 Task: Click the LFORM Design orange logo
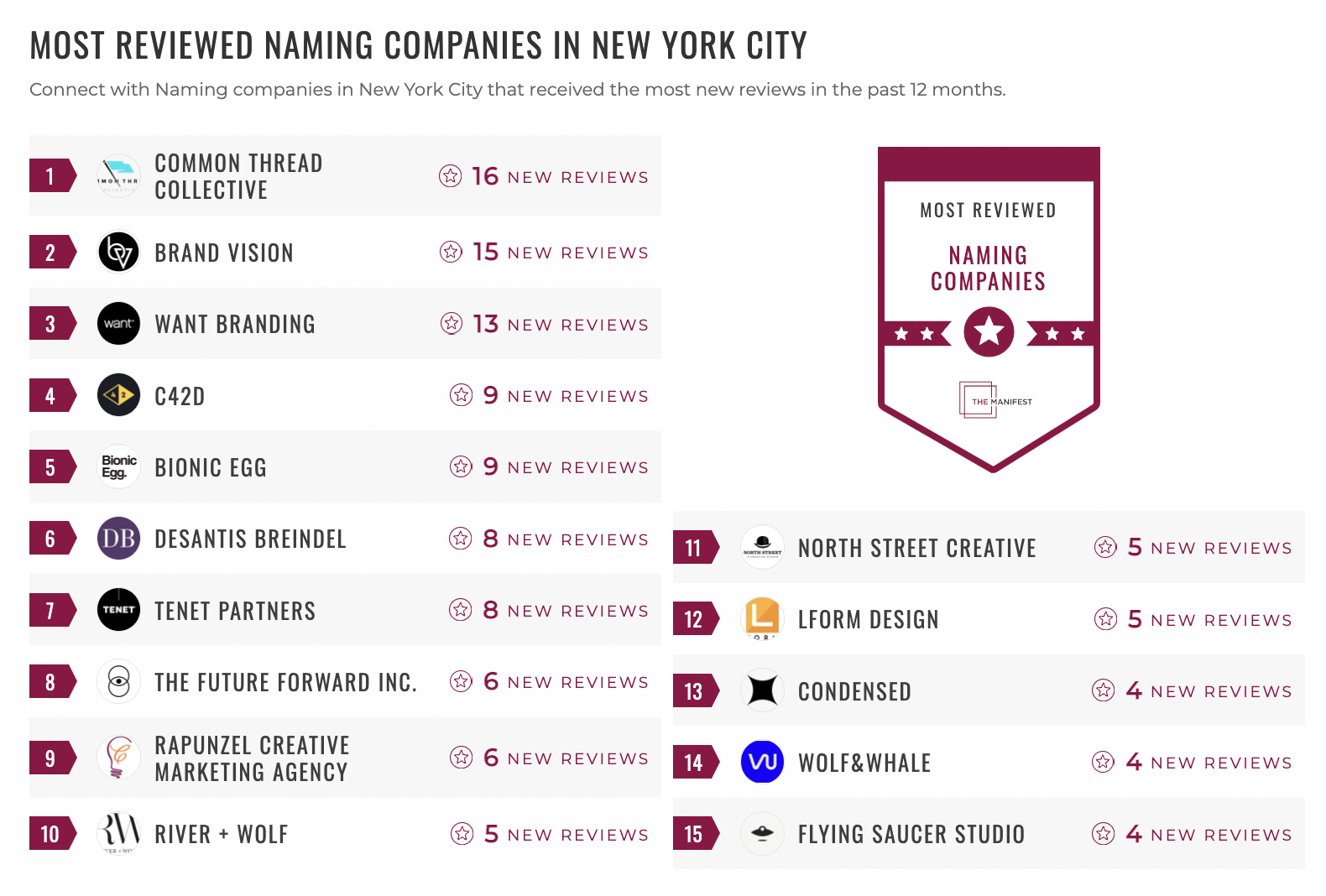click(x=762, y=618)
